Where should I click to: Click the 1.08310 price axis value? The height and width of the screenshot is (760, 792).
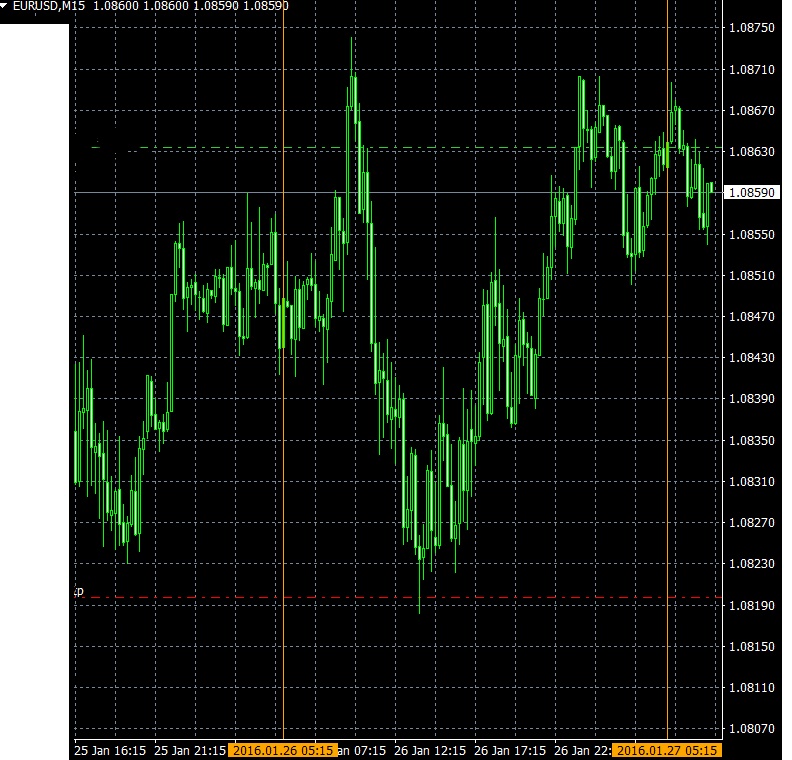(x=752, y=482)
